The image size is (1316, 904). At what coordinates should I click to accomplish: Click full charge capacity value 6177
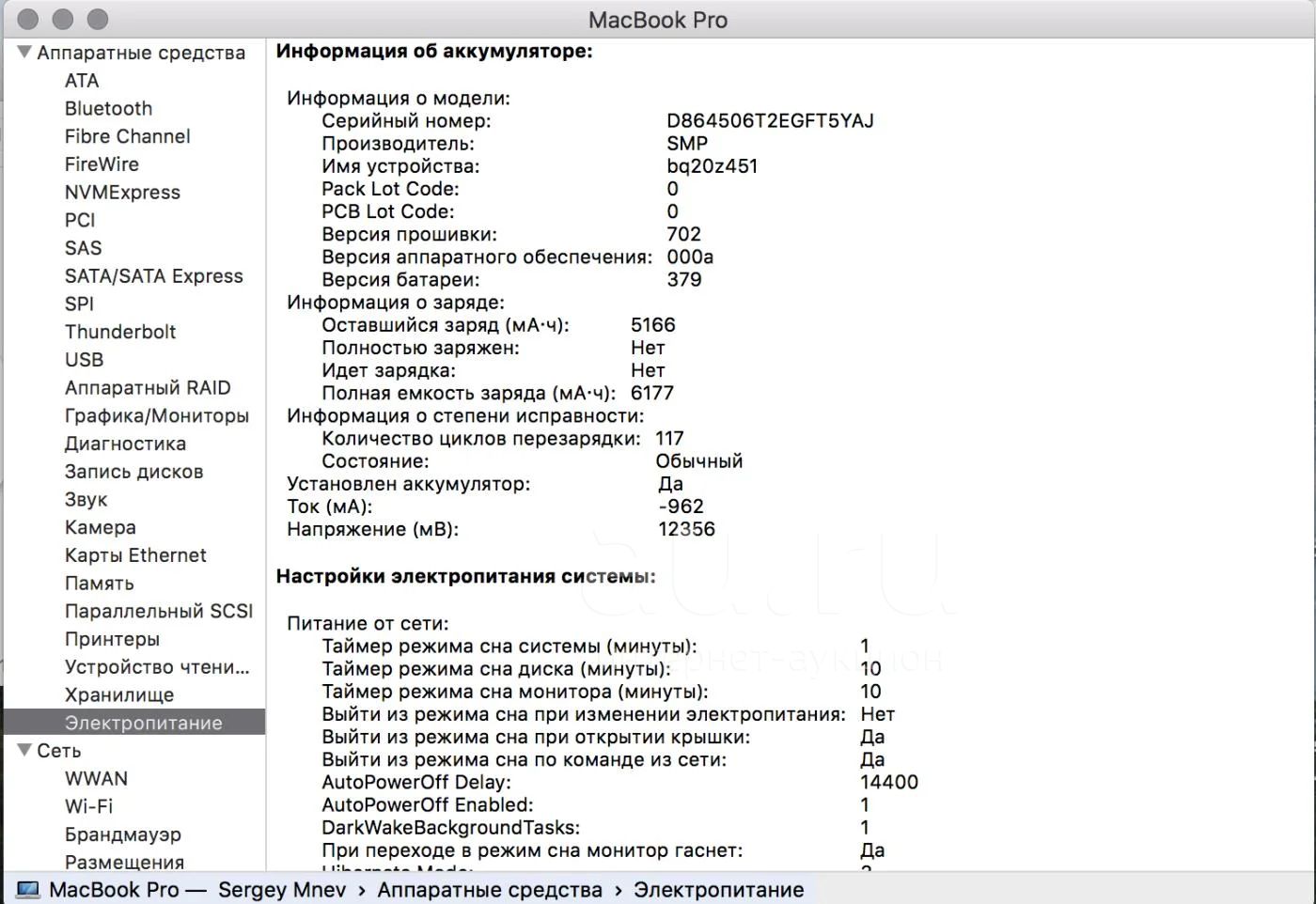pos(651,393)
